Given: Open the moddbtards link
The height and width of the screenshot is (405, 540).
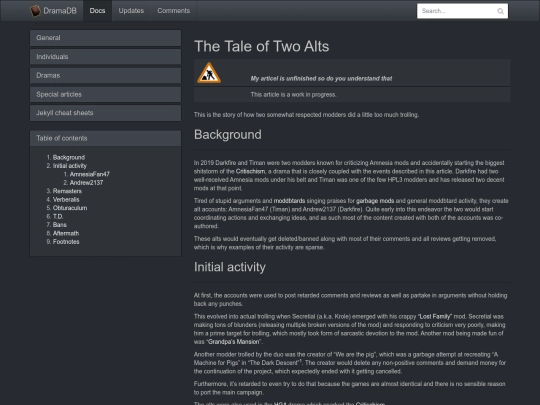Looking at the screenshot, I should (x=289, y=201).
